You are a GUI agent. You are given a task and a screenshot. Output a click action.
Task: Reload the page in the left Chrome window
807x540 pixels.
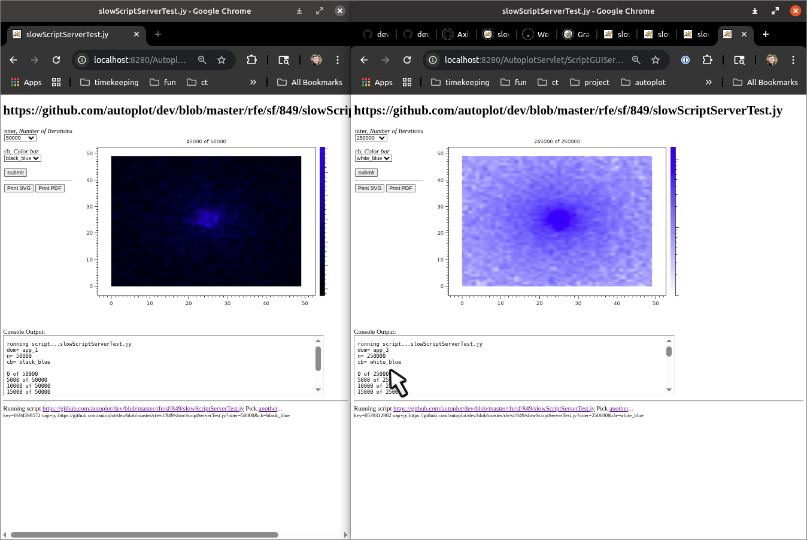(56, 60)
